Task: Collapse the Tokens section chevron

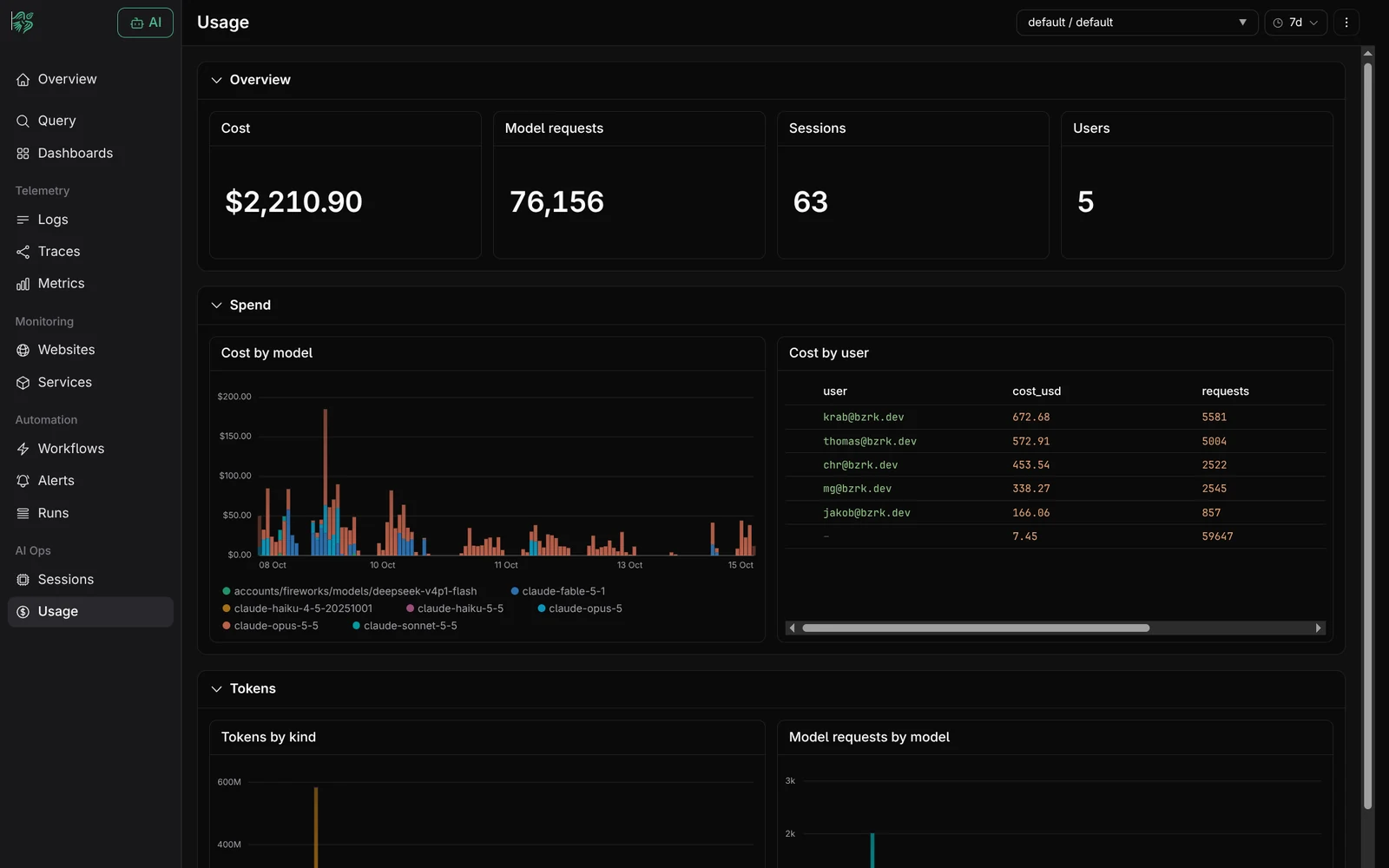Action: [216, 689]
